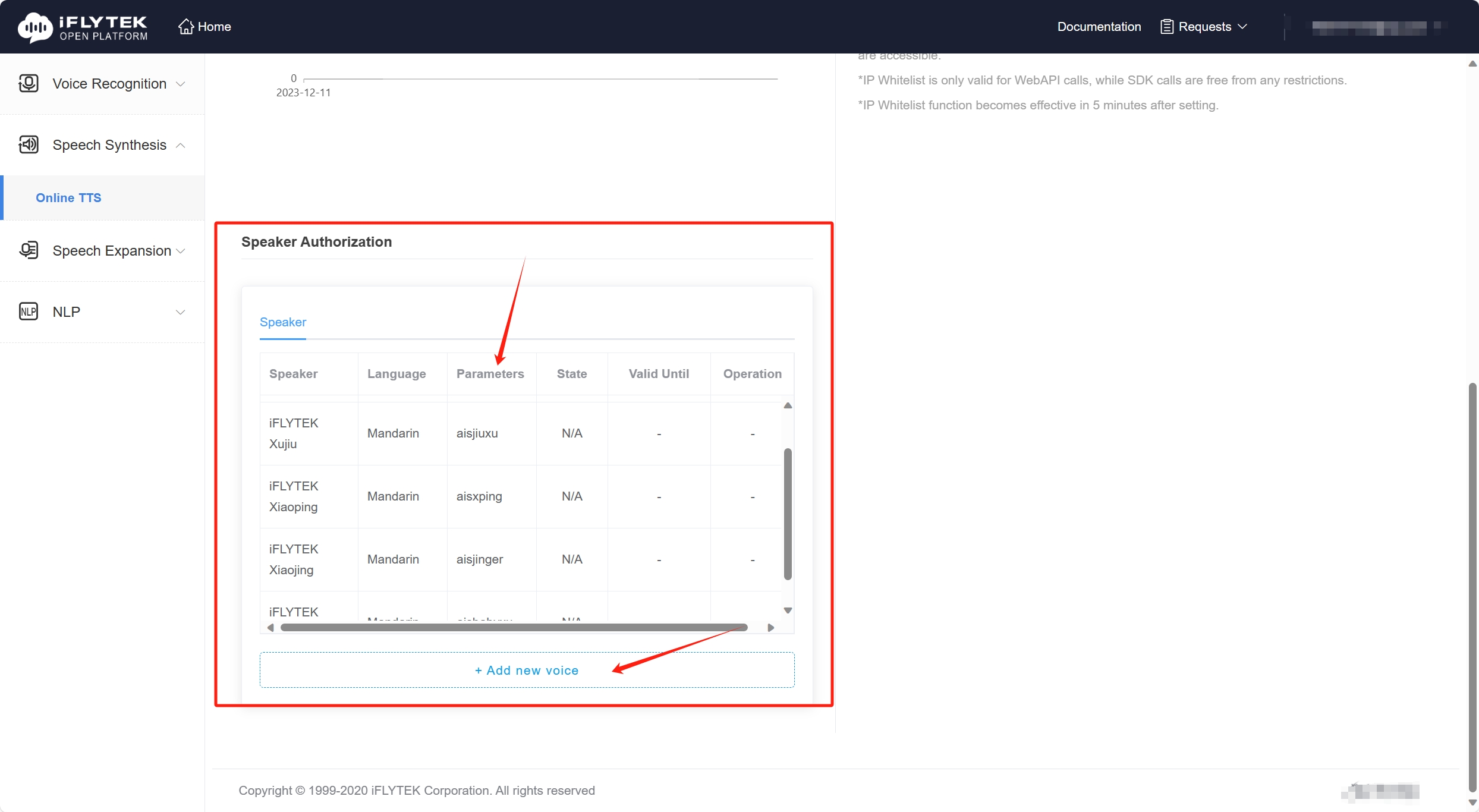Expand the NLP menu chevron
Screen dimensions: 1479x812
(181, 312)
